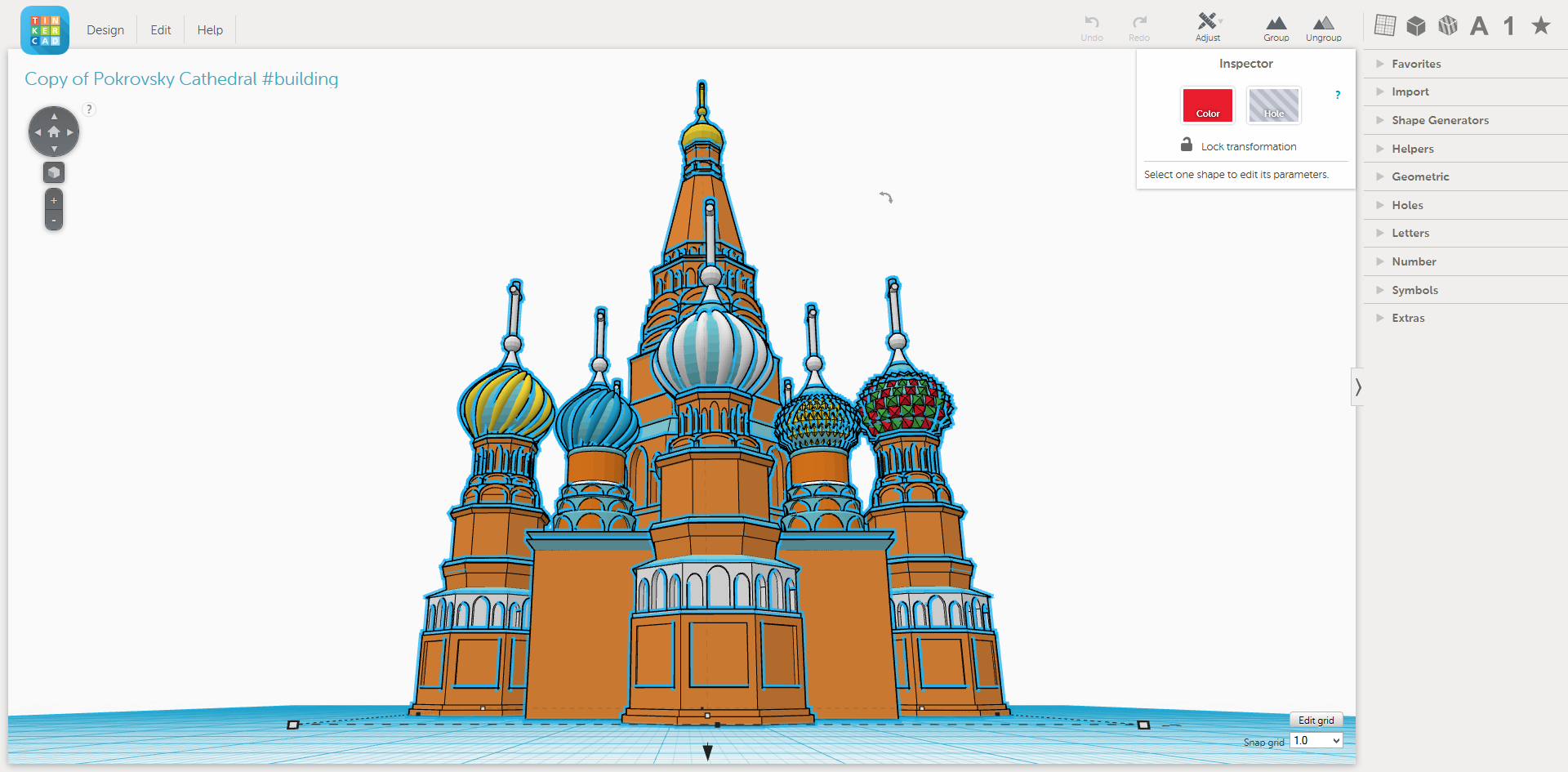This screenshot has height=772, width=1568.
Task: Click right workplane corner handle
Action: pos(1143,725)
